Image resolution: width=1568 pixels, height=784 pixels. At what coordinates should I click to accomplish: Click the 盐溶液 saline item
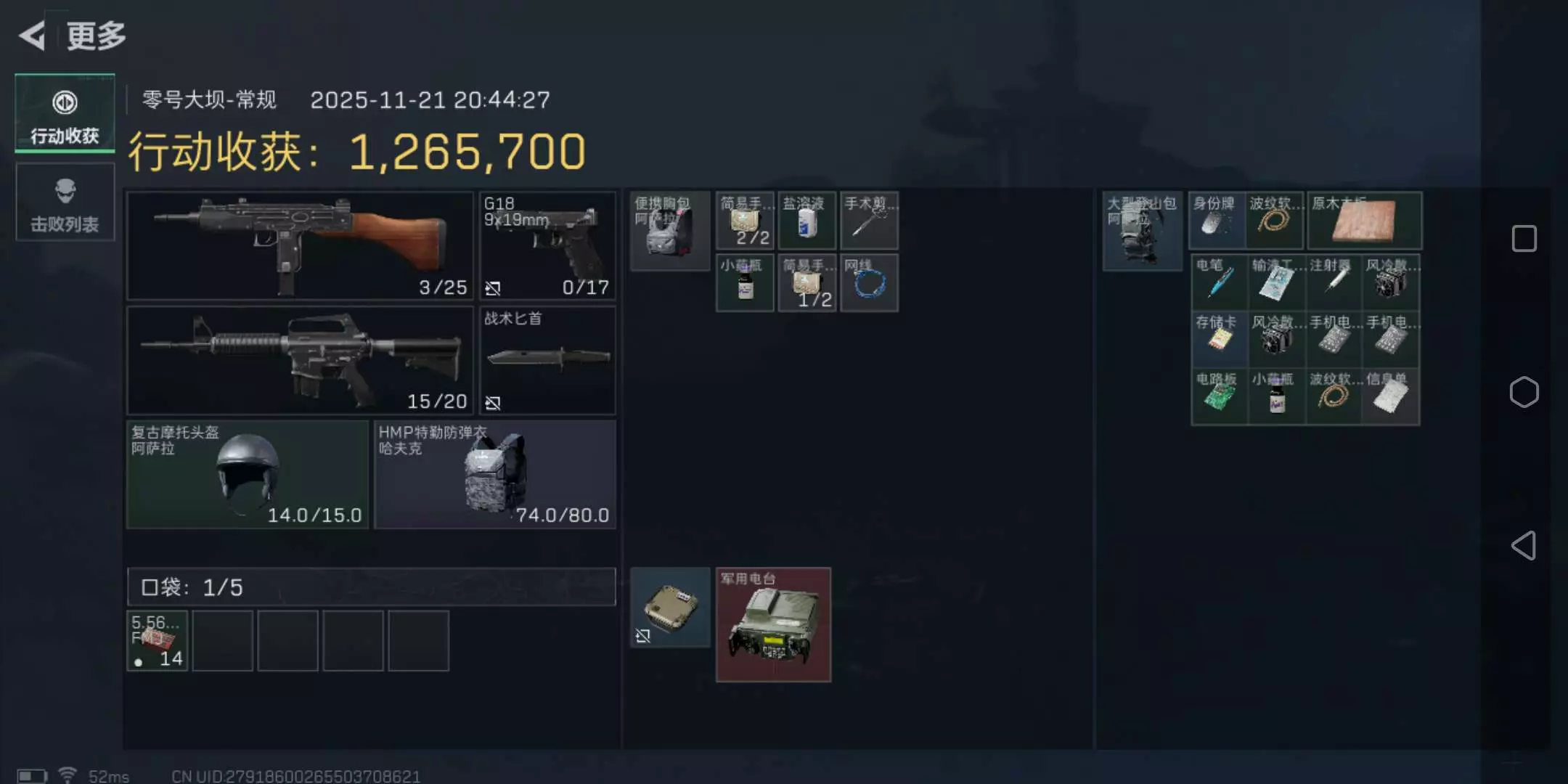point(807,220)
